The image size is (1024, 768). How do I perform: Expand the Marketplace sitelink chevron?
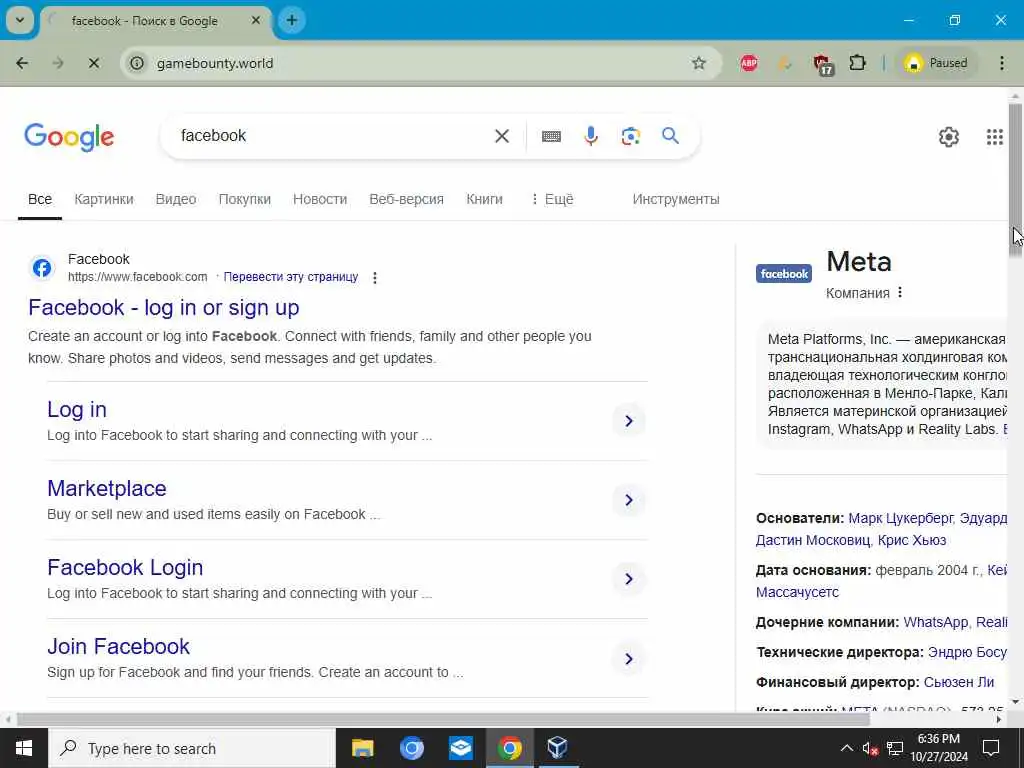[x=629, y=500]
